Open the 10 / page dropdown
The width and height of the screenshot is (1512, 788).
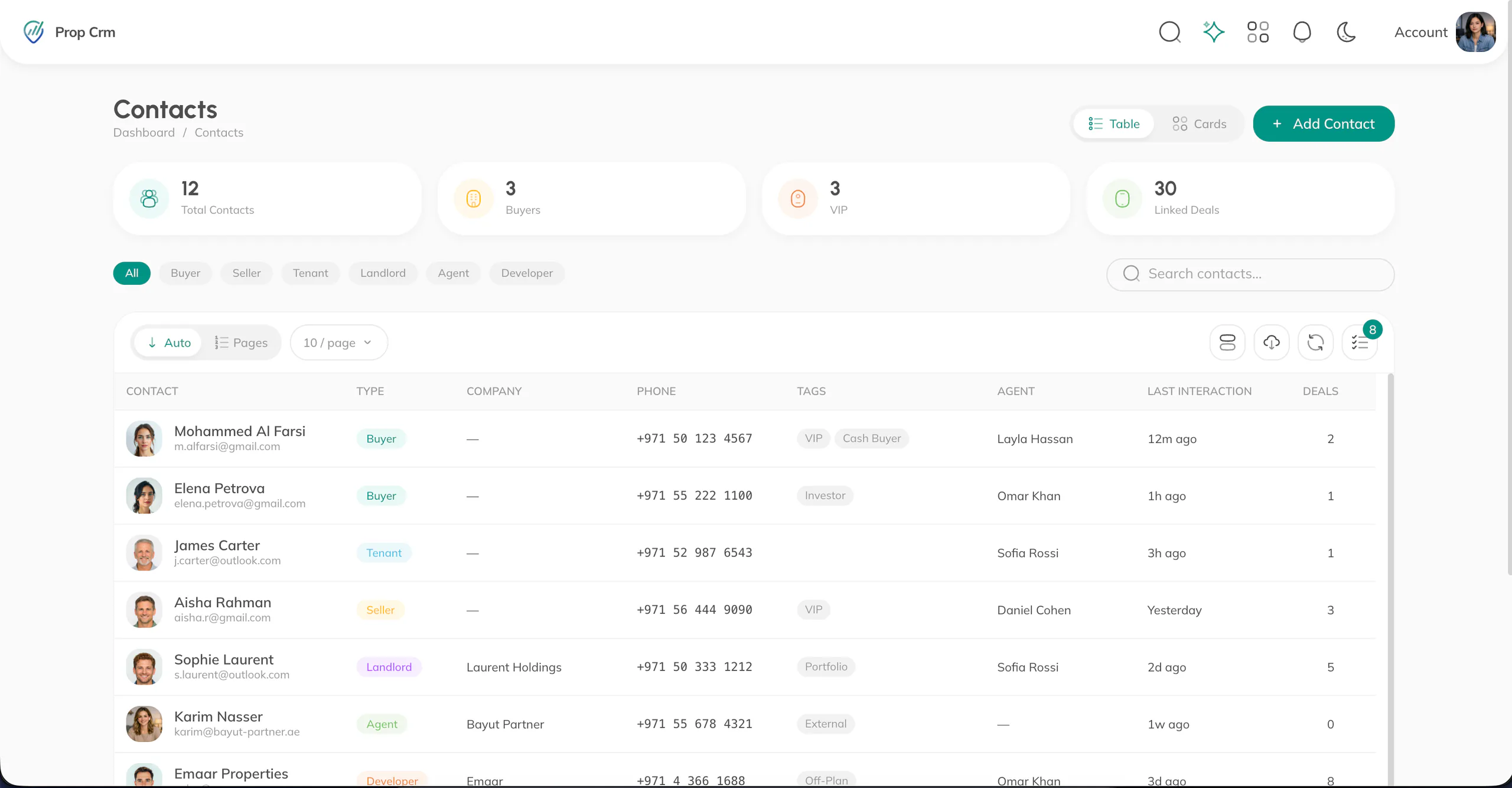338,343
